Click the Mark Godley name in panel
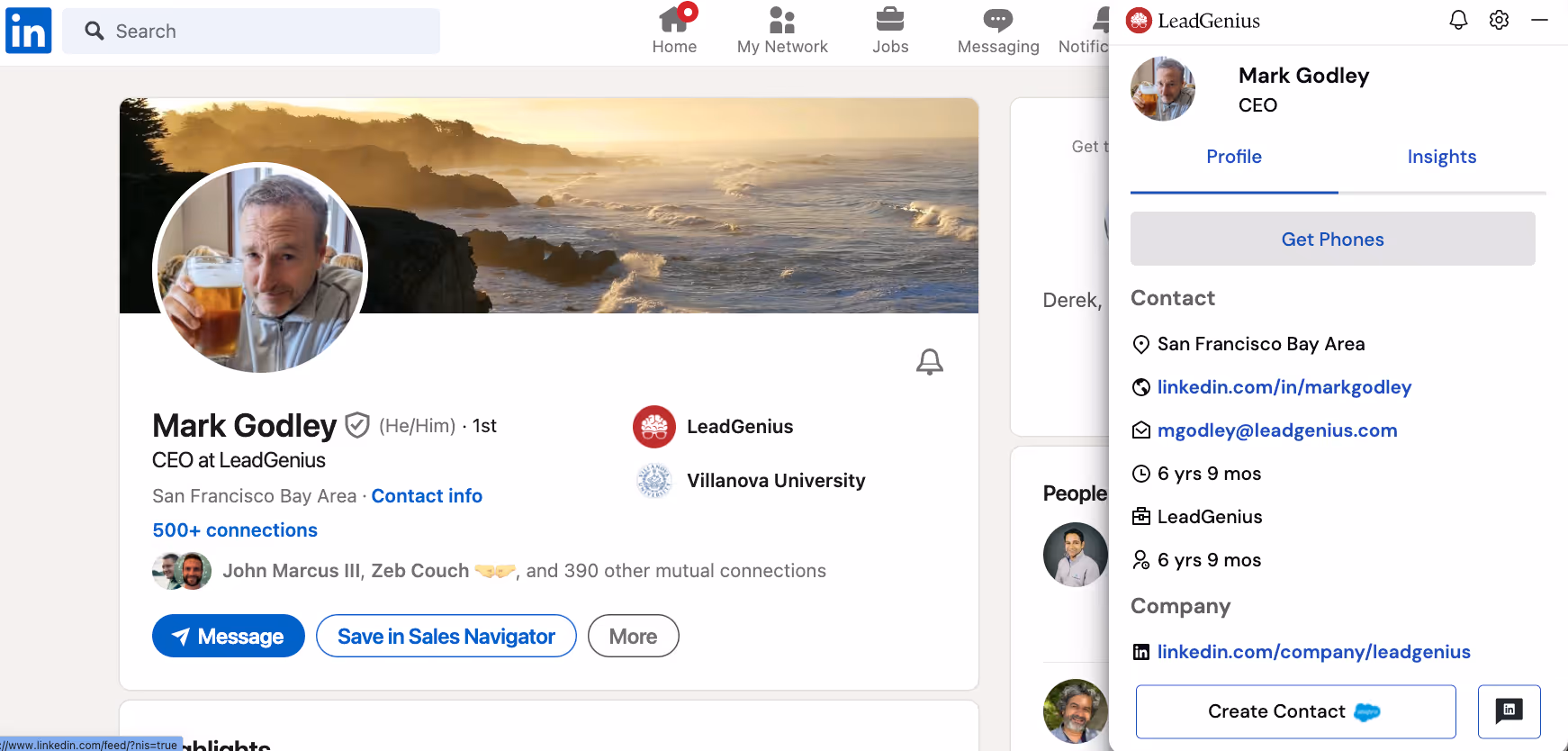This screenshot has width=1568, height=751. point(1303,76)
